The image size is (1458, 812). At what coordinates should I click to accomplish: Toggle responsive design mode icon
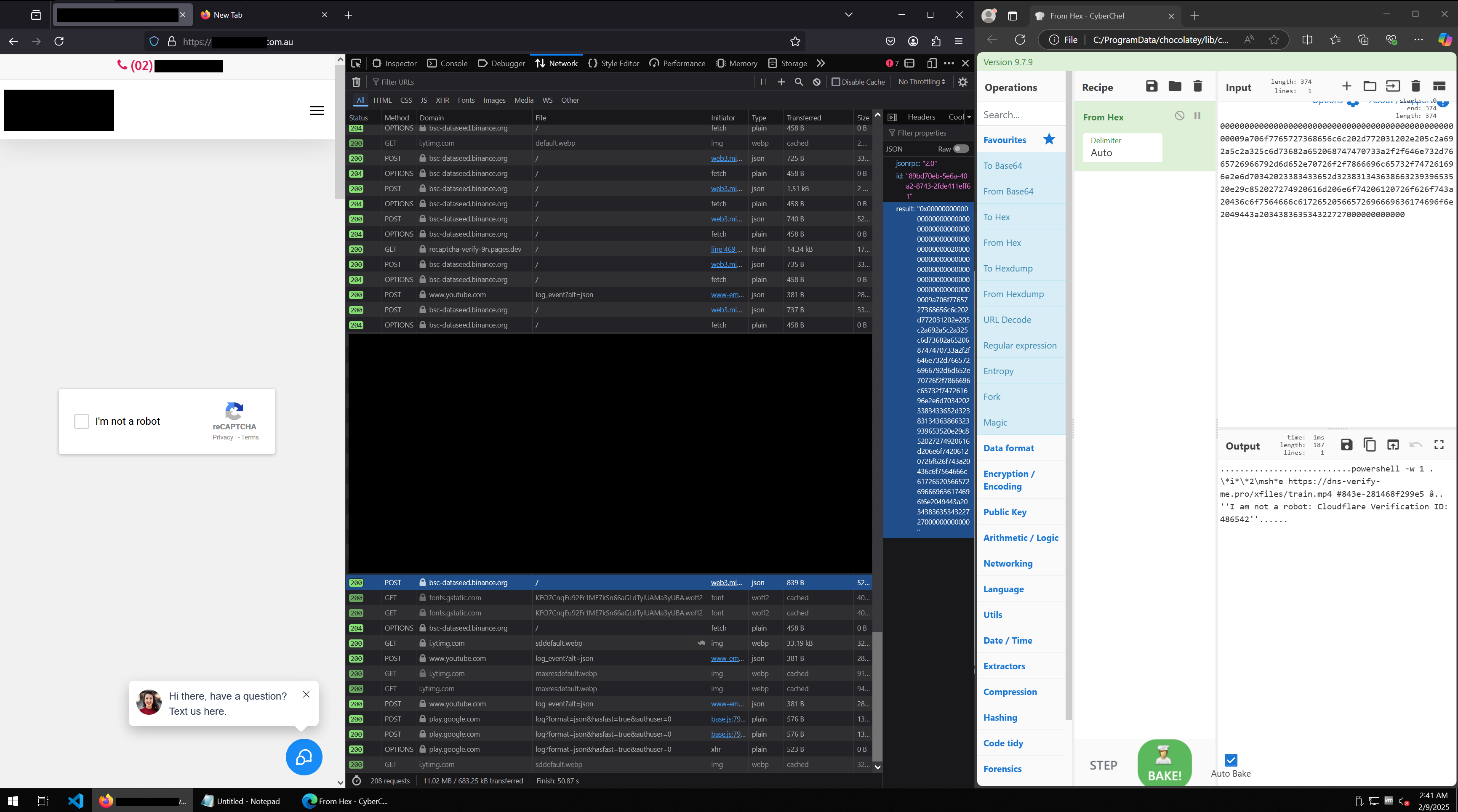[x=932, y=64]
